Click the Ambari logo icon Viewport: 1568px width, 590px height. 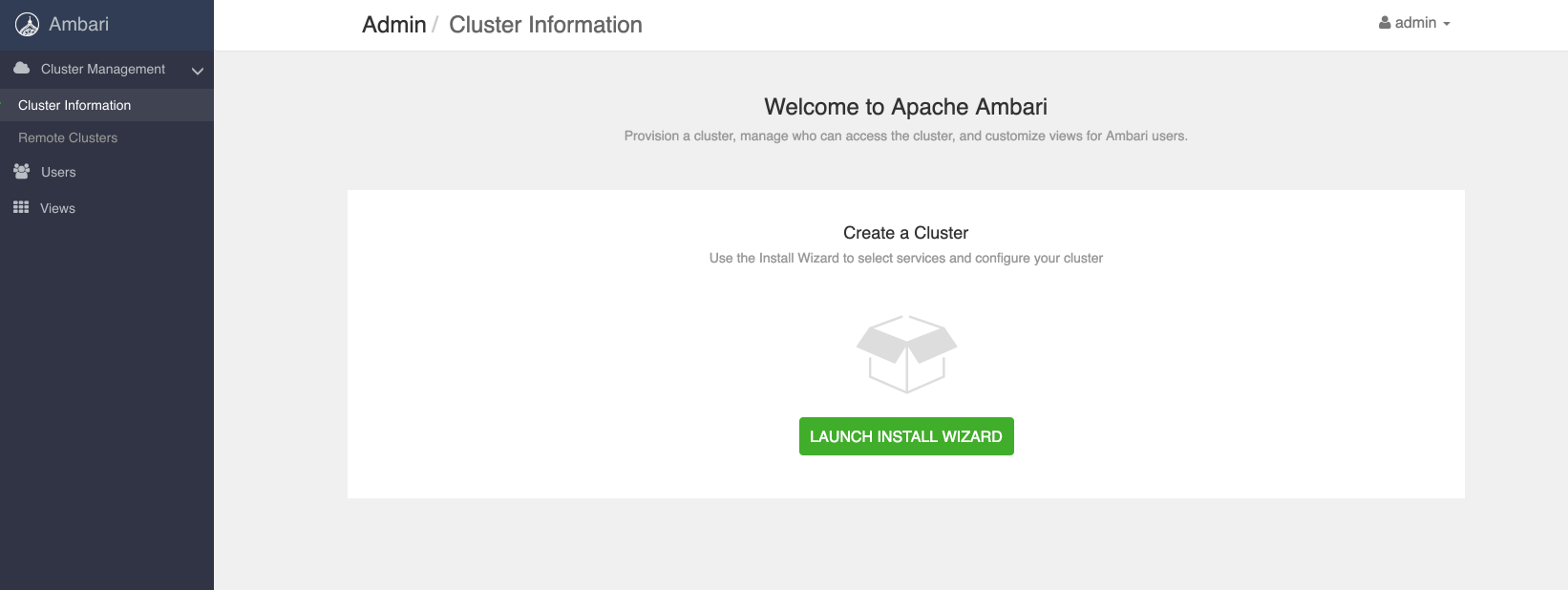coord(28,25)
